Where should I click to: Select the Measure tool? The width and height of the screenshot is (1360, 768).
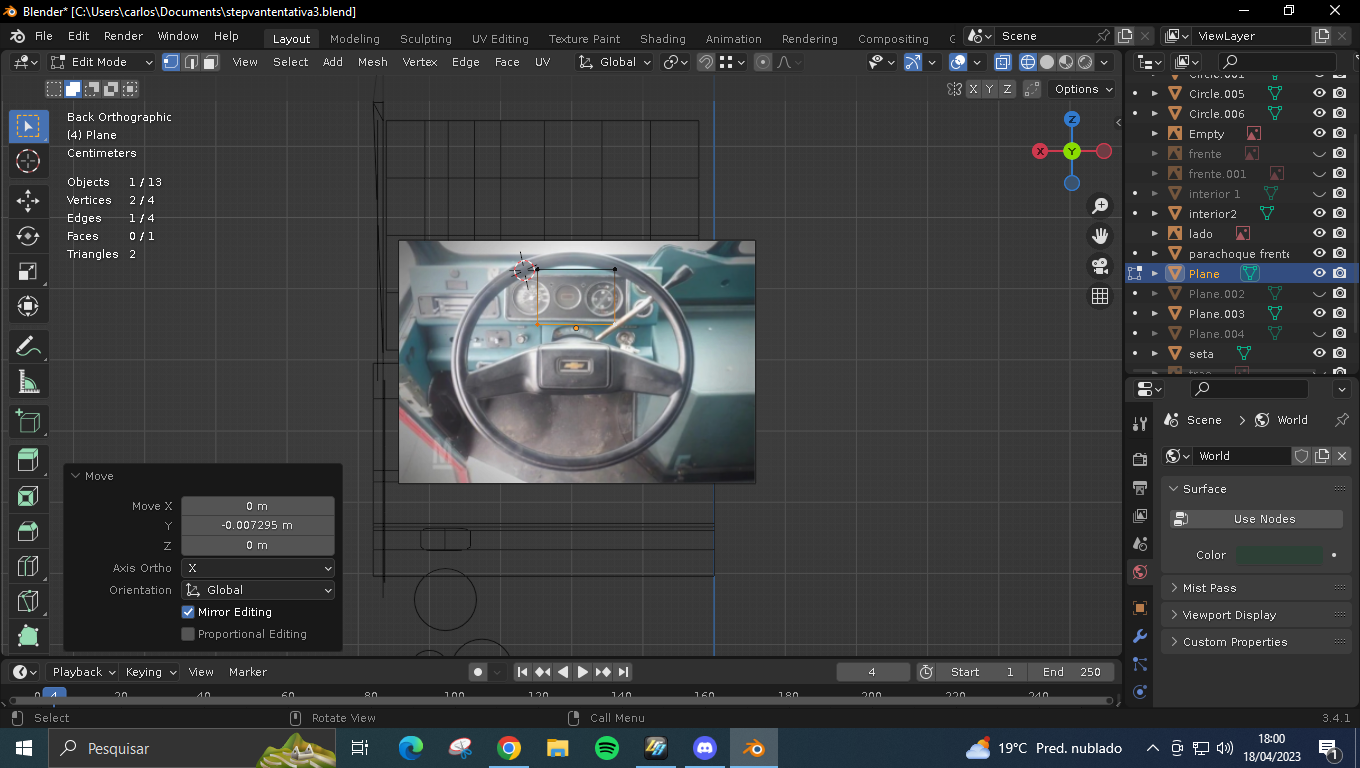tap(28, 382)
